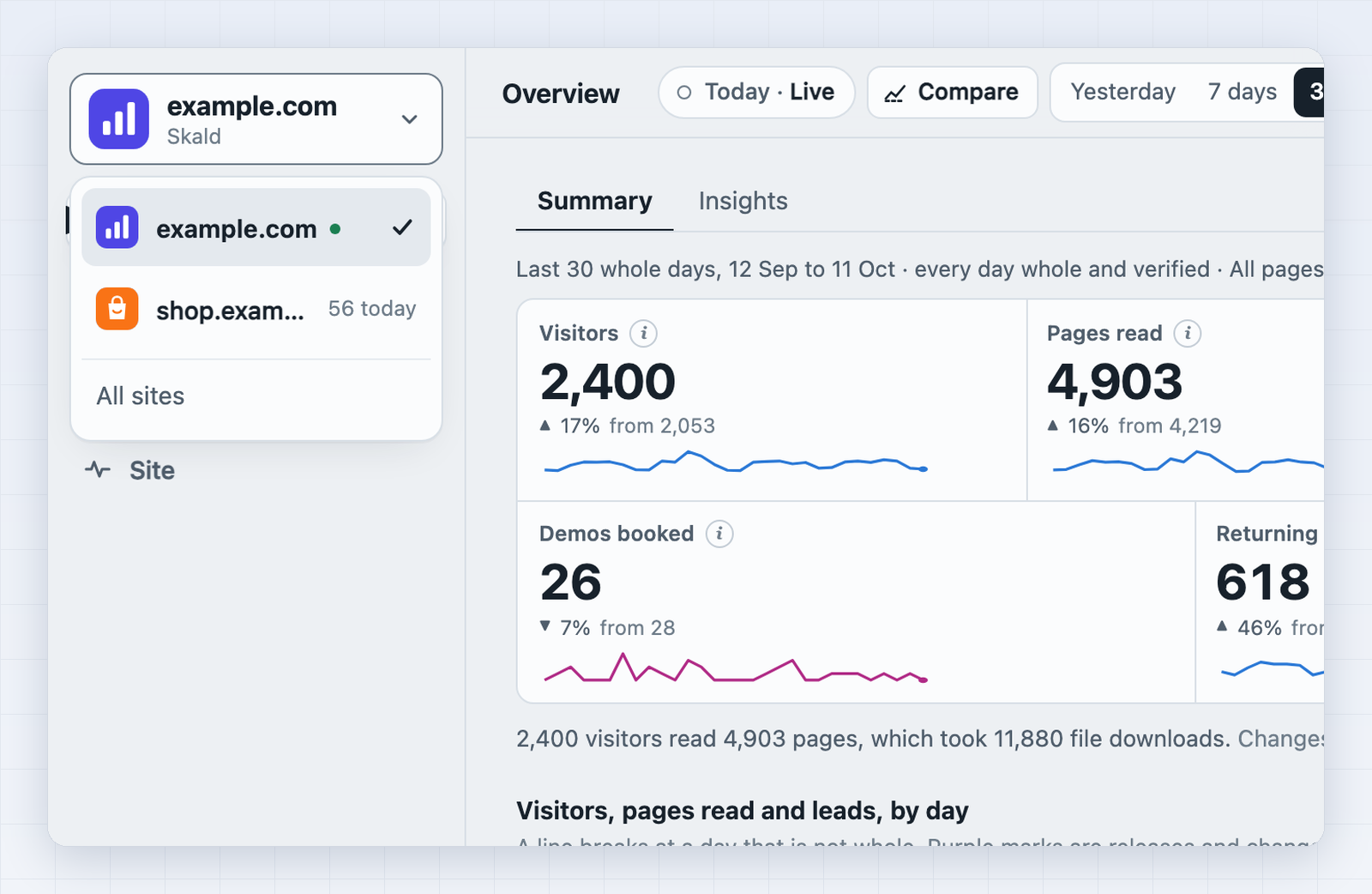Click the site switcher chevron arrow
Image resolution: width=1372 pixels, height=894 pixels.
[x=410, y=119]
